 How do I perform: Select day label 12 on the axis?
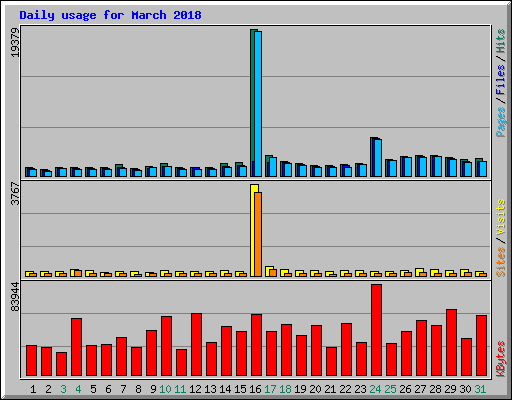coord(195,389)
